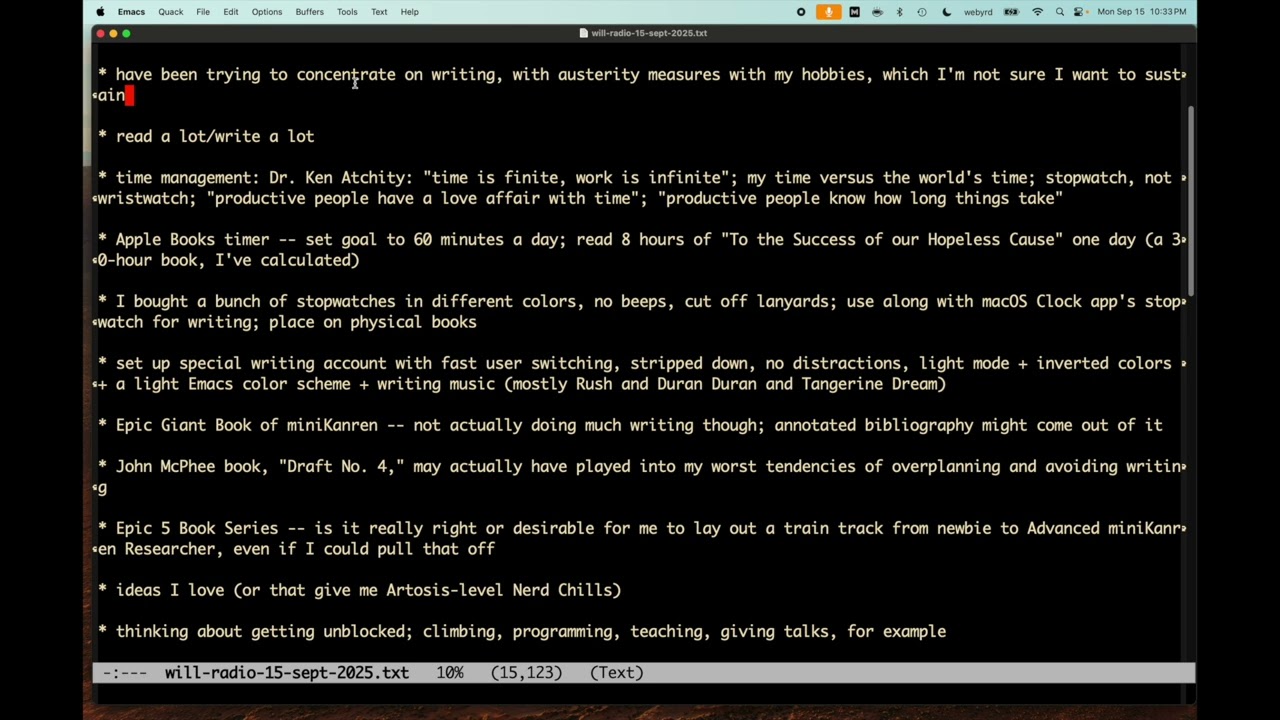Click on "John McPhee book" text
Viewport: 1280px width, 720px height.
[x=188, y=467]
